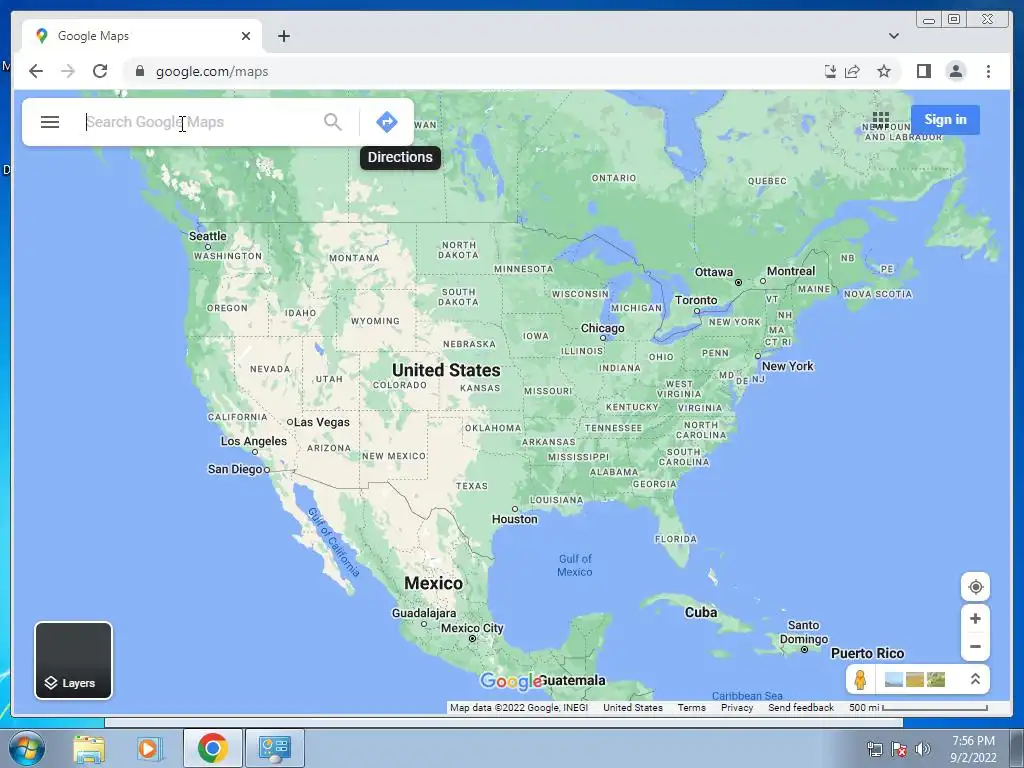Open the Layers map type panel
Screen dimensions: 1024x768
coord(73,660)
